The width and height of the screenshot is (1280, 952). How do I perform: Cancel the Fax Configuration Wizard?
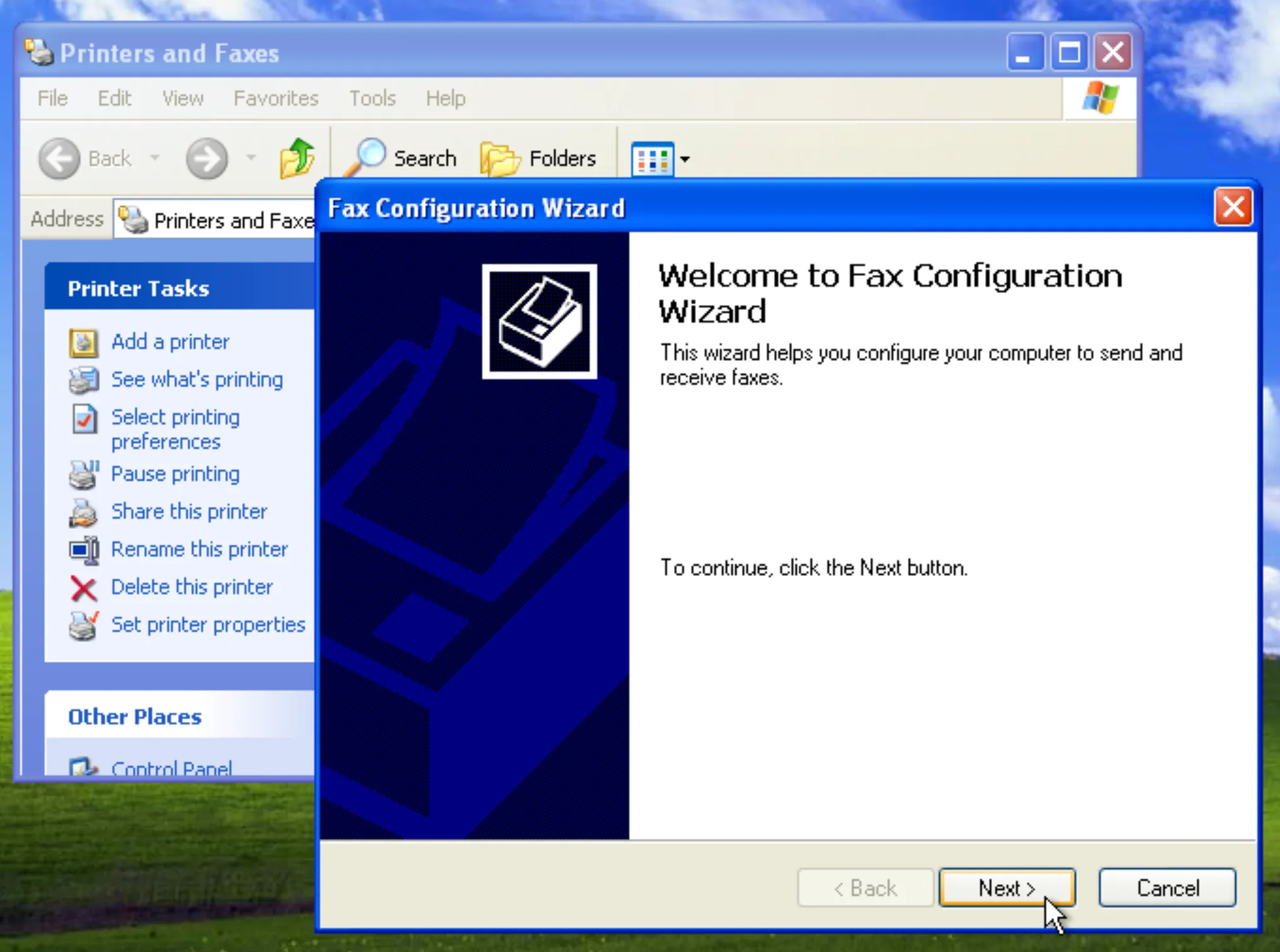click(1167, 888)
